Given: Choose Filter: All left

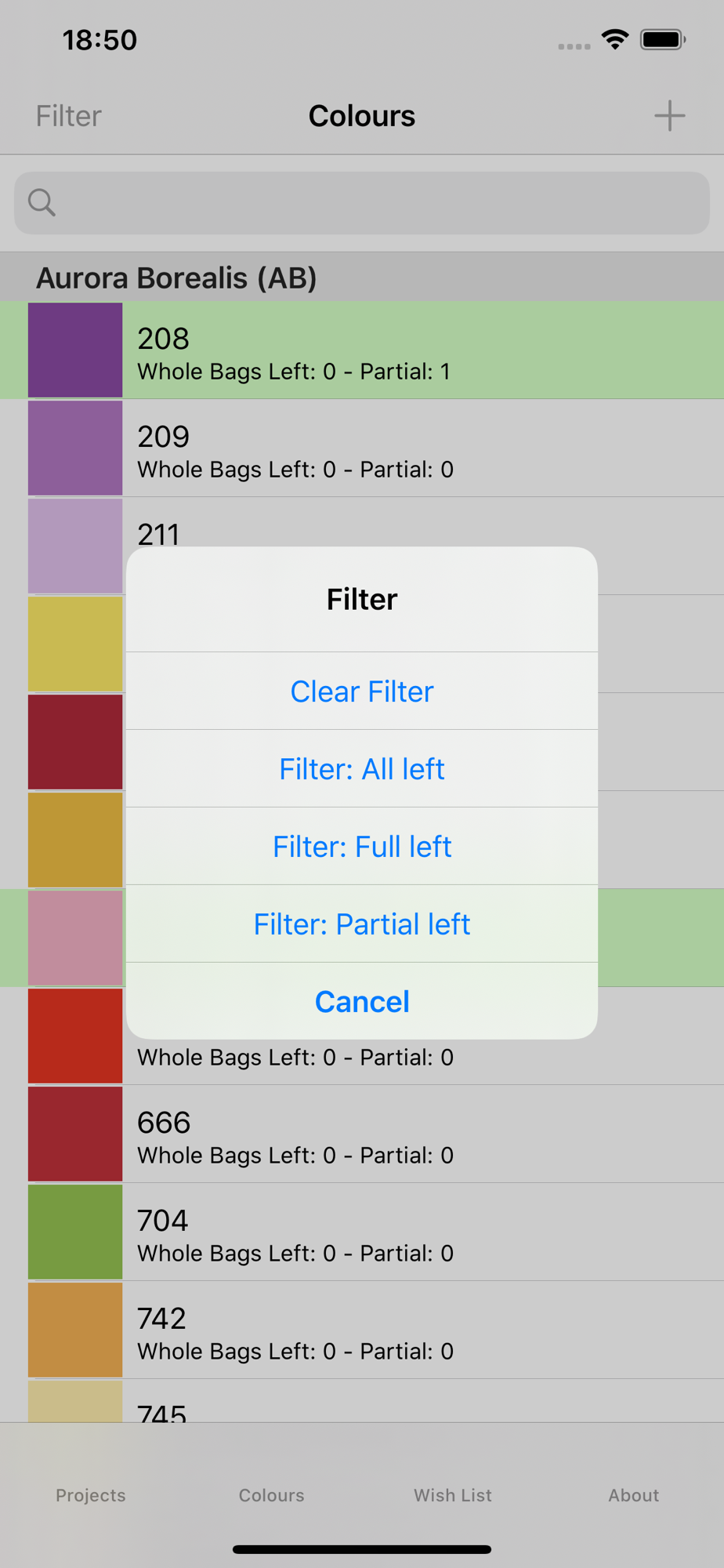Looking at the screenshot, I should 362,769.
